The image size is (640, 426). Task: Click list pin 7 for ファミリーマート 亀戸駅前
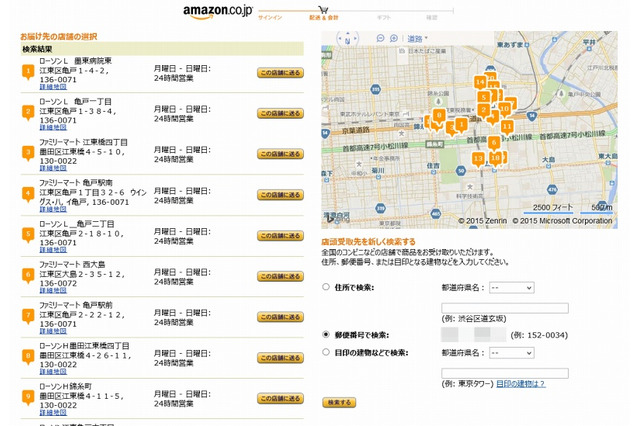pos(28,317)
